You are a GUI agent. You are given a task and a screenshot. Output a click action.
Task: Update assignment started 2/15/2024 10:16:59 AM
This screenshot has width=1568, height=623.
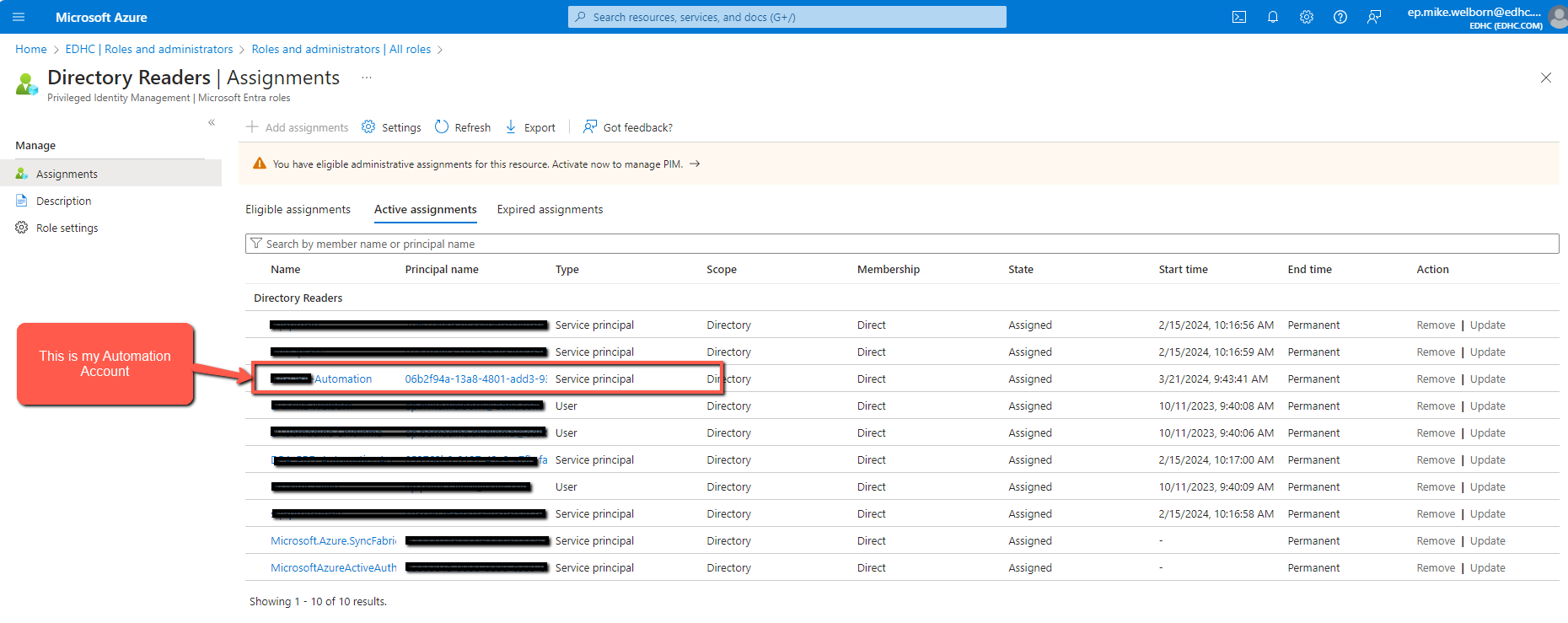(1488, 352)
